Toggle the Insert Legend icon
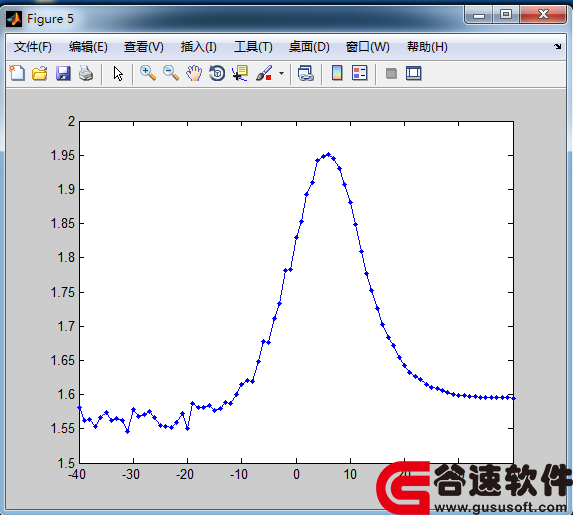Image resolution: width=573 pixels, height=515 pixels. (360, 73)
